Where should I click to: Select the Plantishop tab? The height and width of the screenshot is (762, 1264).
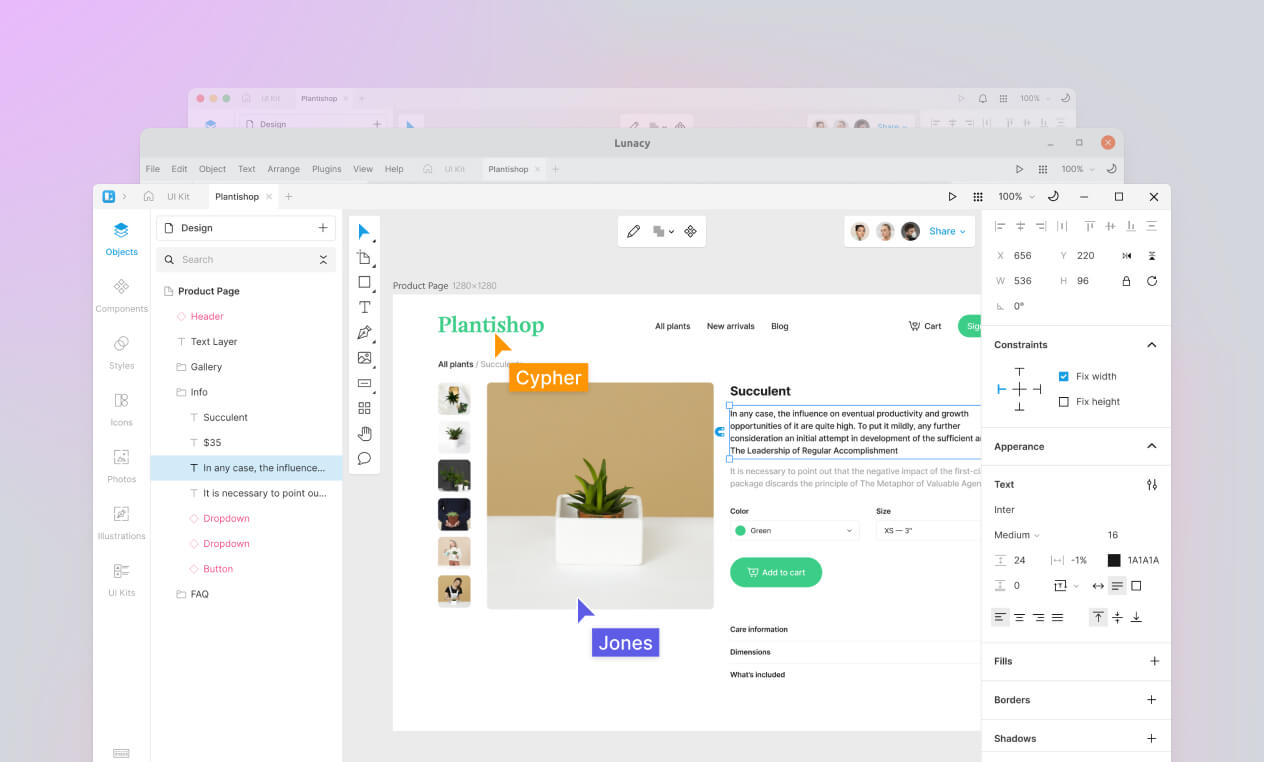tap(237, 197)
